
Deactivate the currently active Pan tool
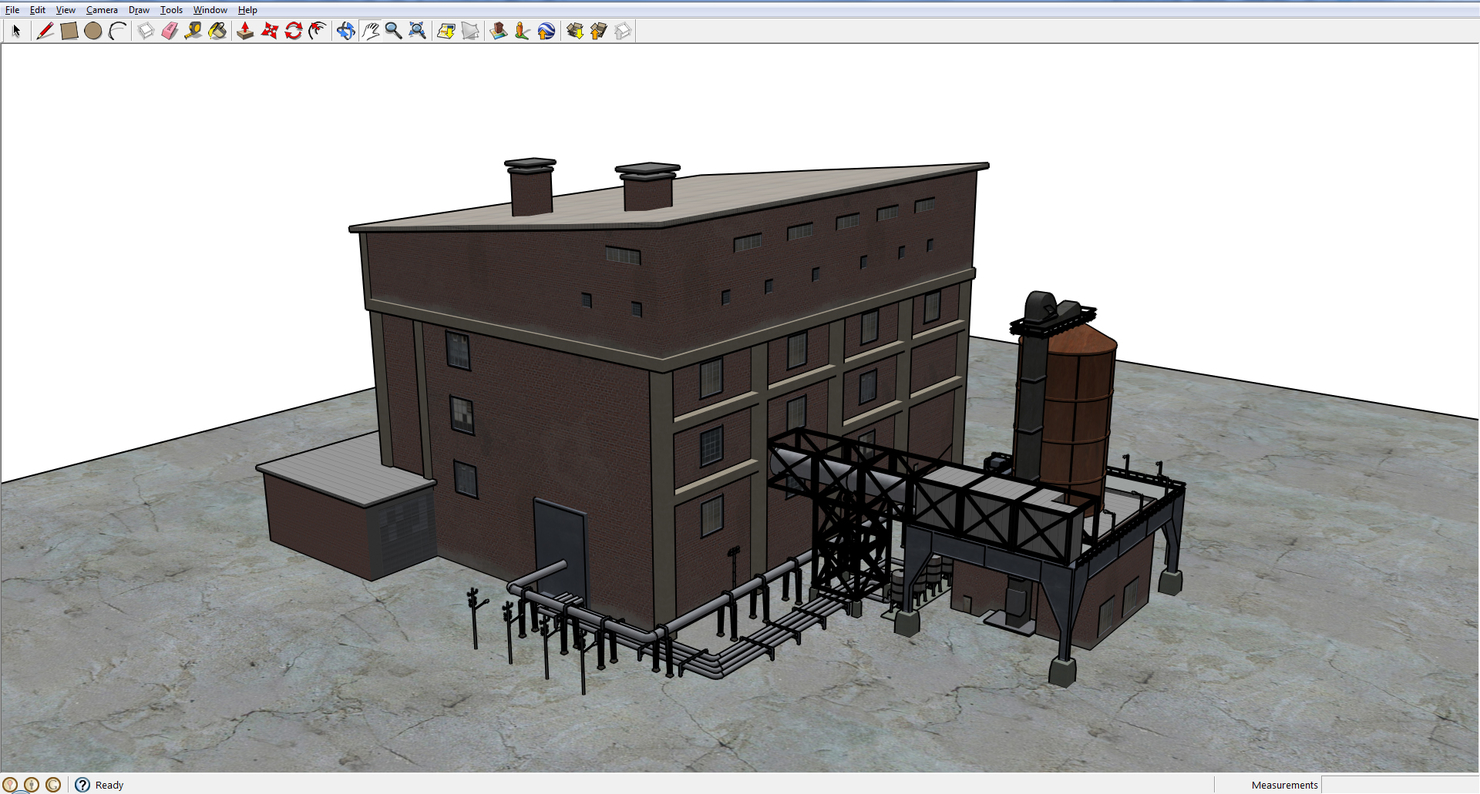[370, 31]
